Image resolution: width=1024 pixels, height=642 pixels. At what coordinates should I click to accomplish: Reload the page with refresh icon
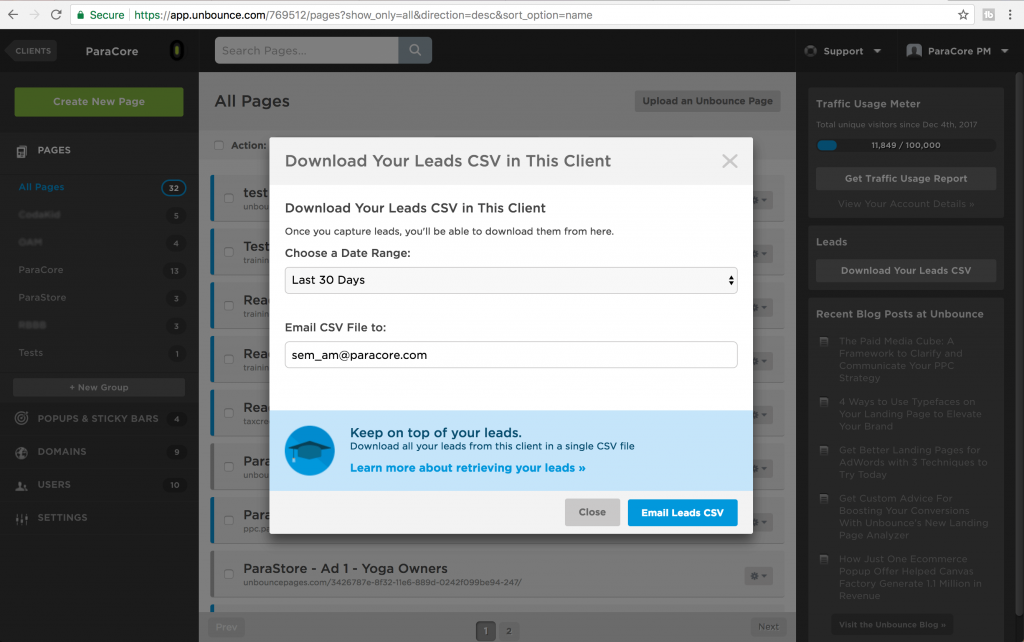click(x=56, y=14)
